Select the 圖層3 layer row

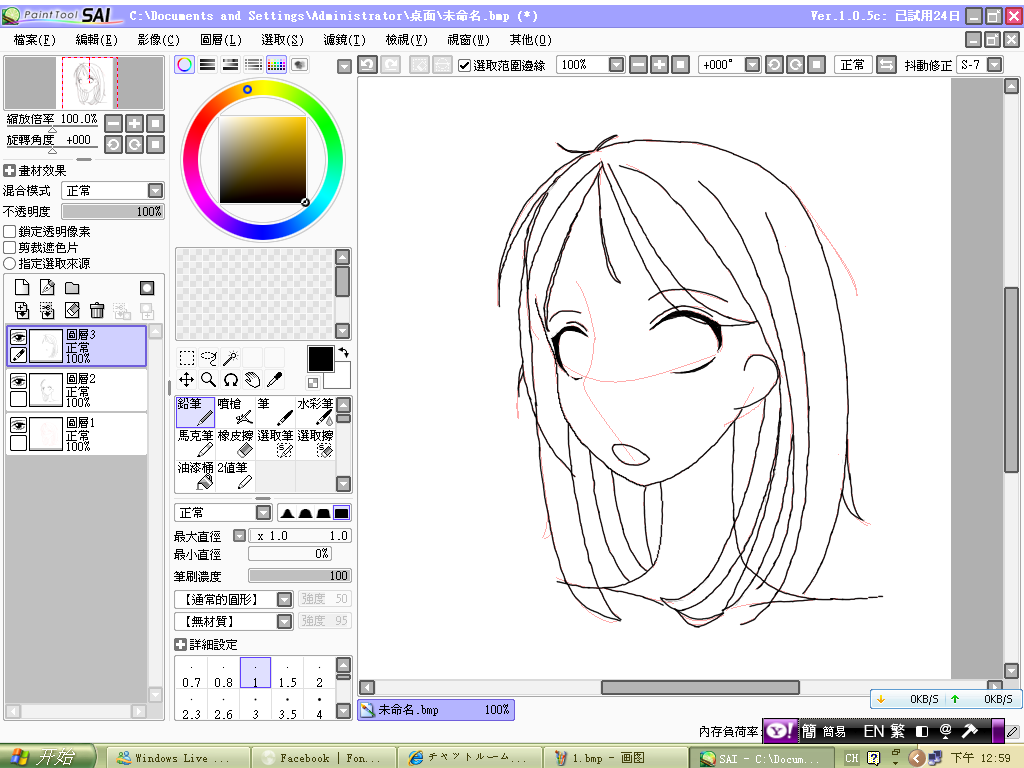pos(76,345)
